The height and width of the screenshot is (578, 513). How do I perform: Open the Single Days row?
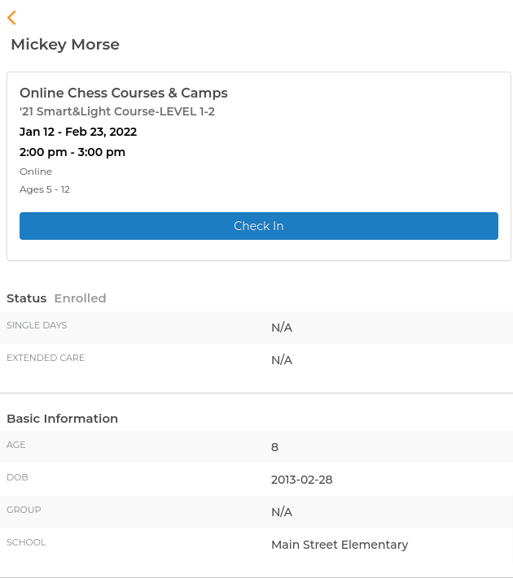coord(256,327)
